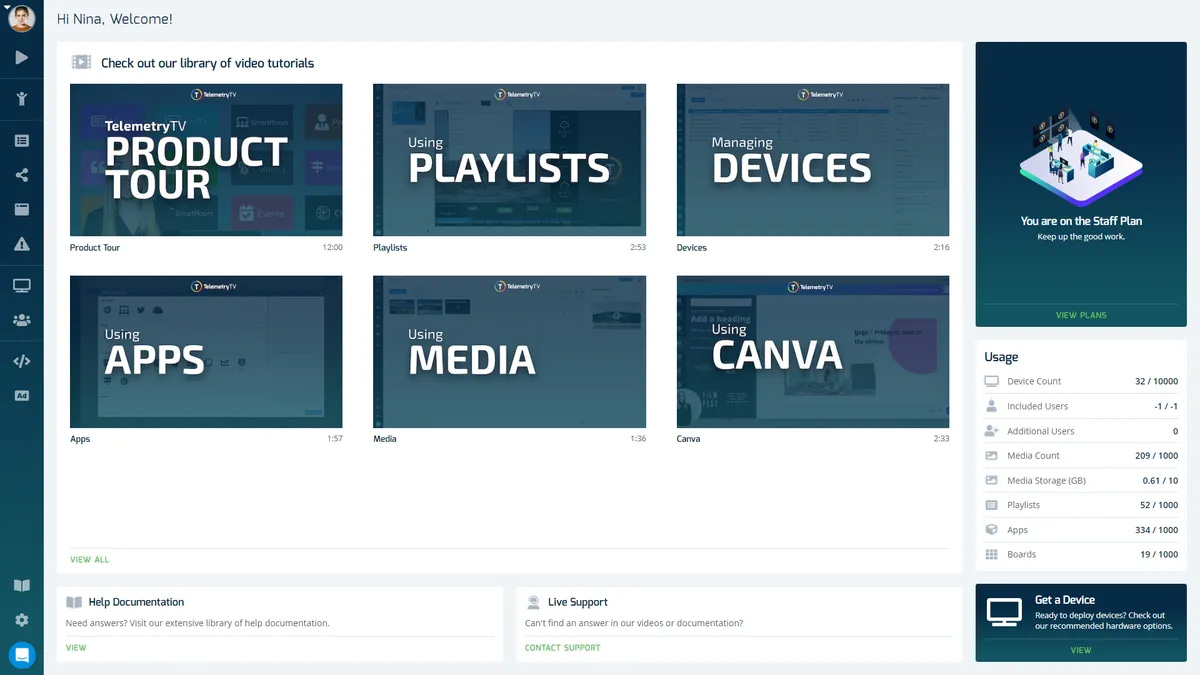Click the "2:53" video duration
The height and width of the screenshot is (675, 1200).
pyautogui.click(x=638, y=247)
